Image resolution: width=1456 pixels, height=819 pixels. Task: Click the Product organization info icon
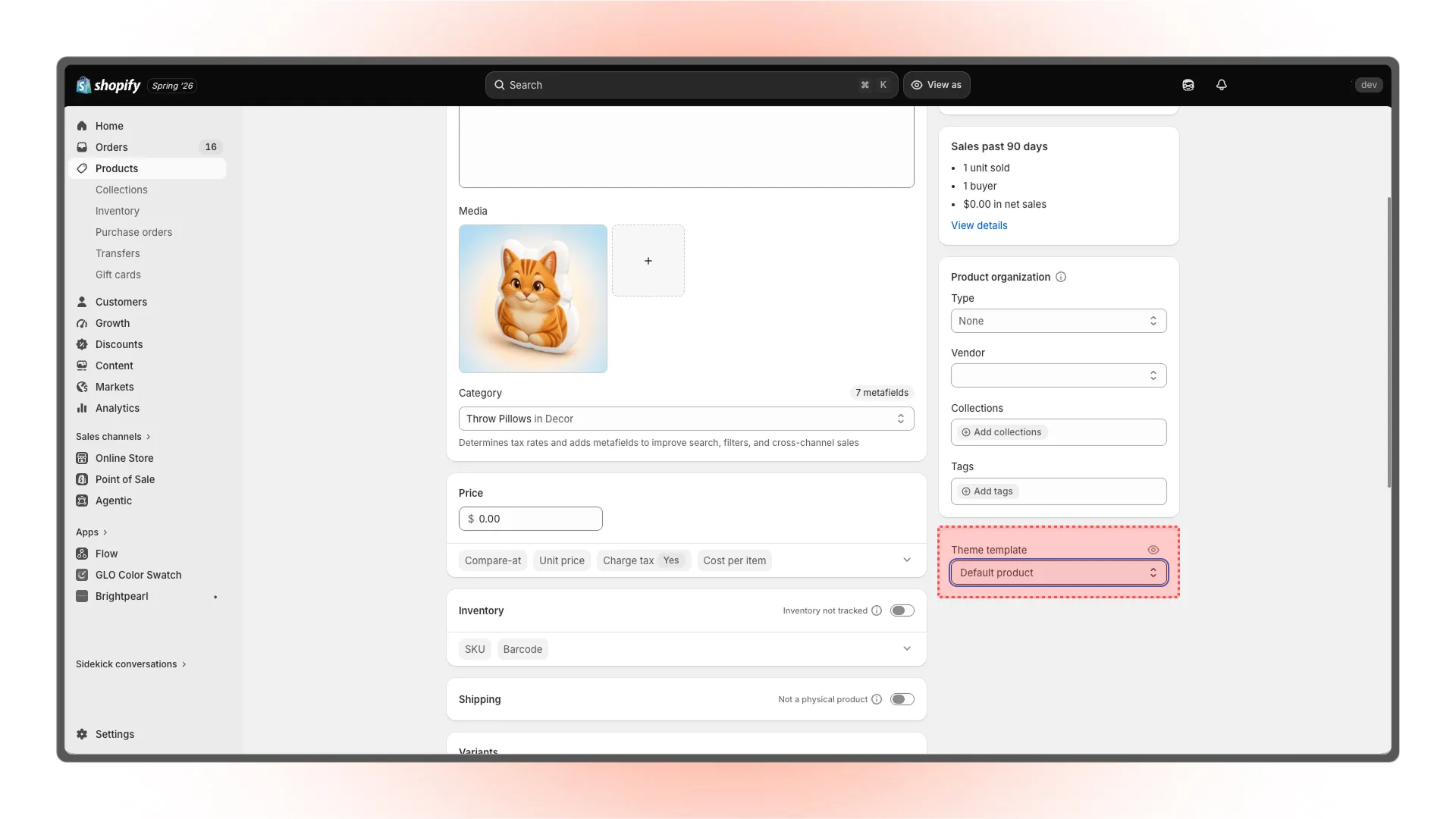point(1061,277)
